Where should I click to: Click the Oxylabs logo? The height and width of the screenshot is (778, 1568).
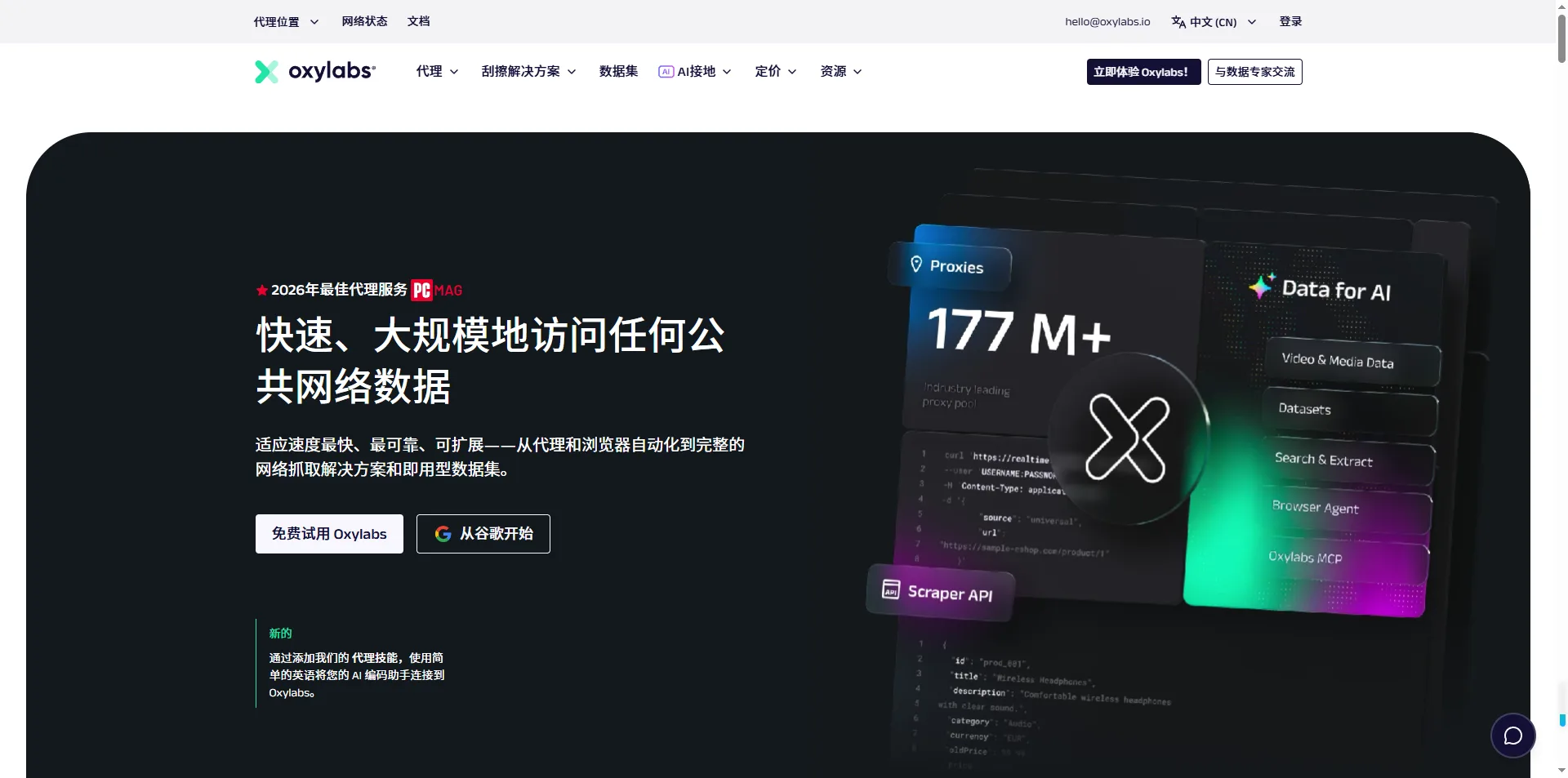pyautogui.click(x=315, y=72)
